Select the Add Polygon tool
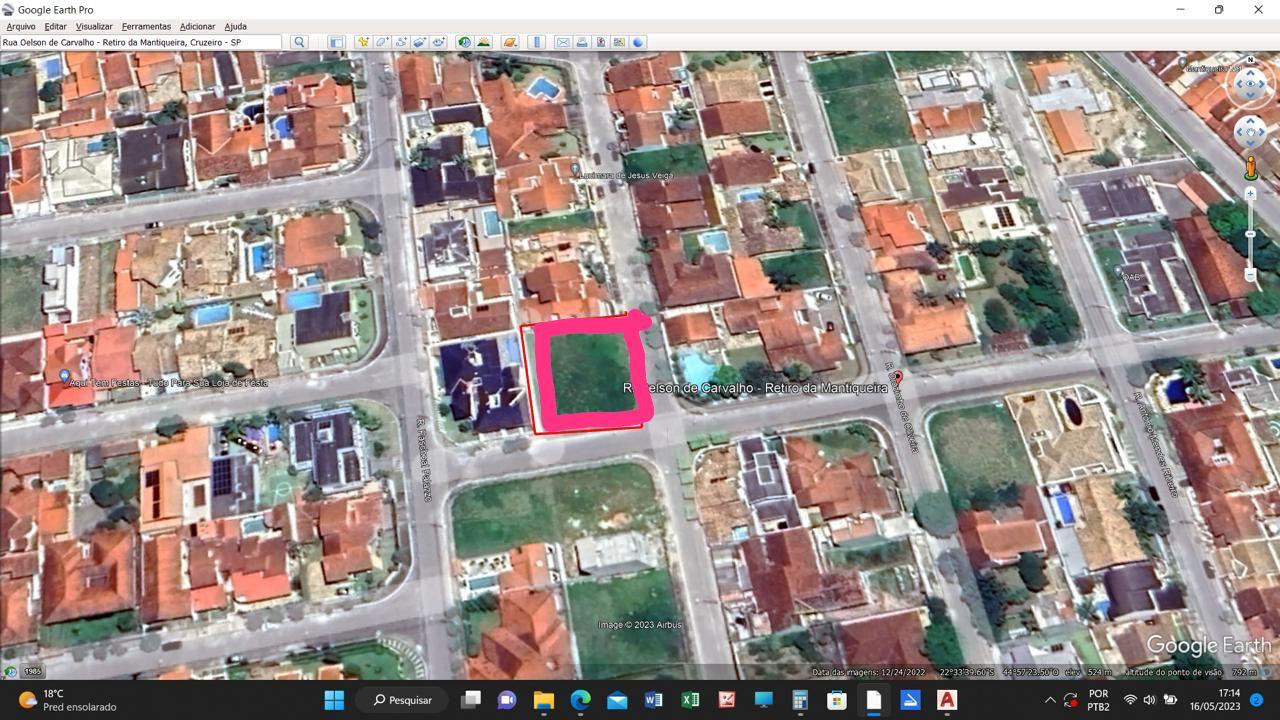Screen dimensions: 1280x720 (382, 42)
